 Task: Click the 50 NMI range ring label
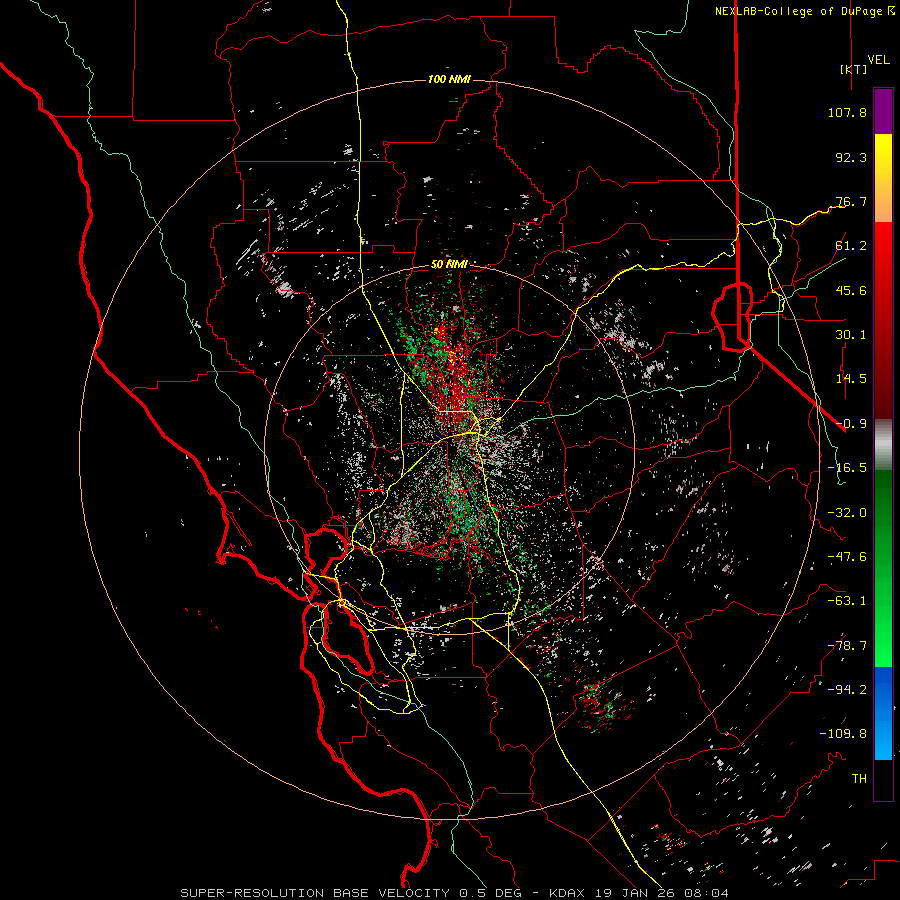click(449, 265)
